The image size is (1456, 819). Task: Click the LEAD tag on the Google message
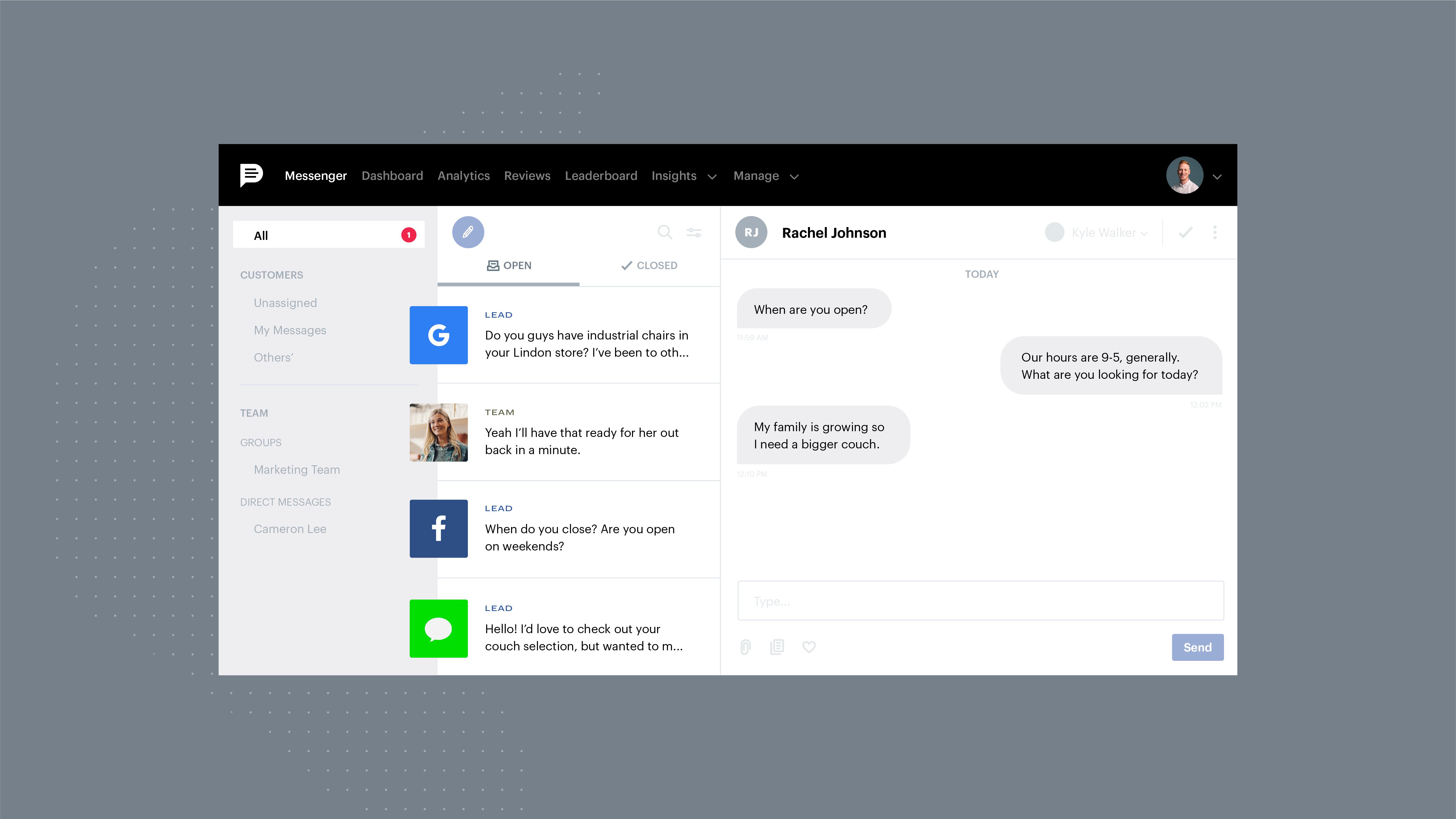pos(498,315)
